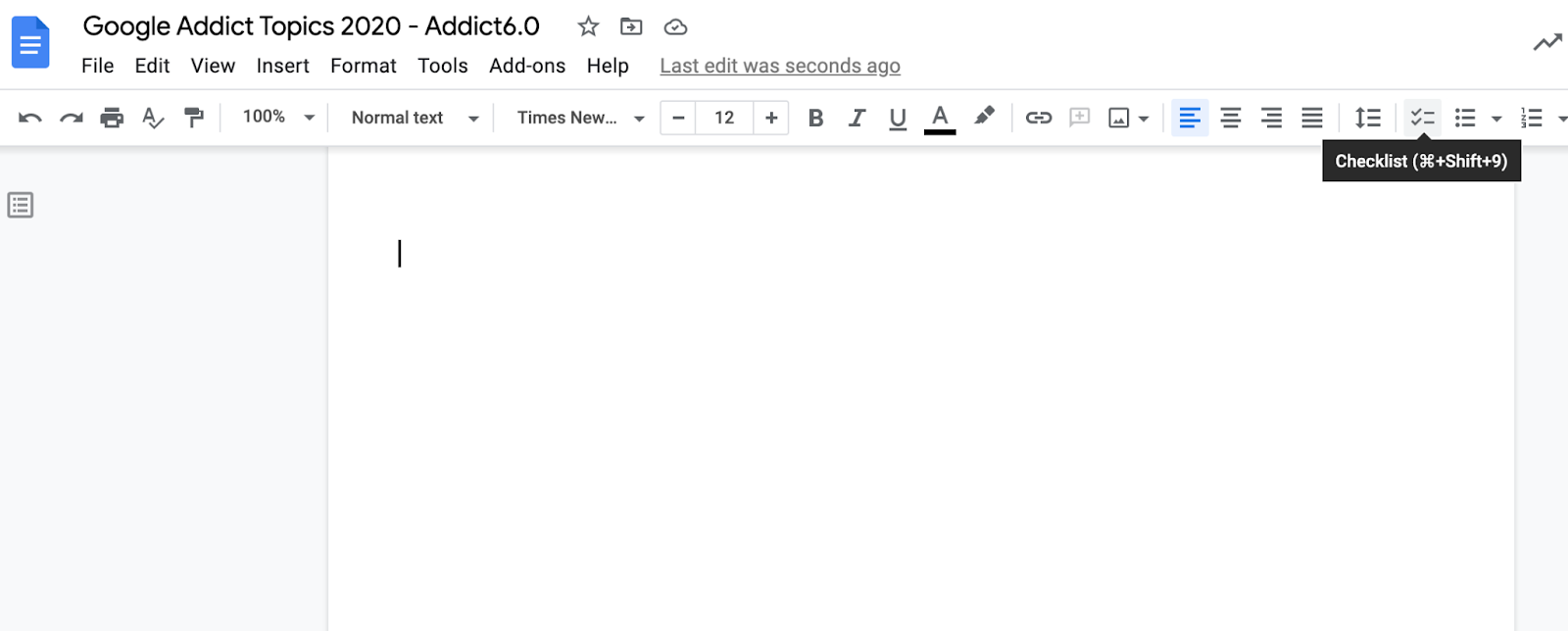Expand the bulleted list options arrow
This screenshot has width=1568, height=631.
(x=1496, y=119)
